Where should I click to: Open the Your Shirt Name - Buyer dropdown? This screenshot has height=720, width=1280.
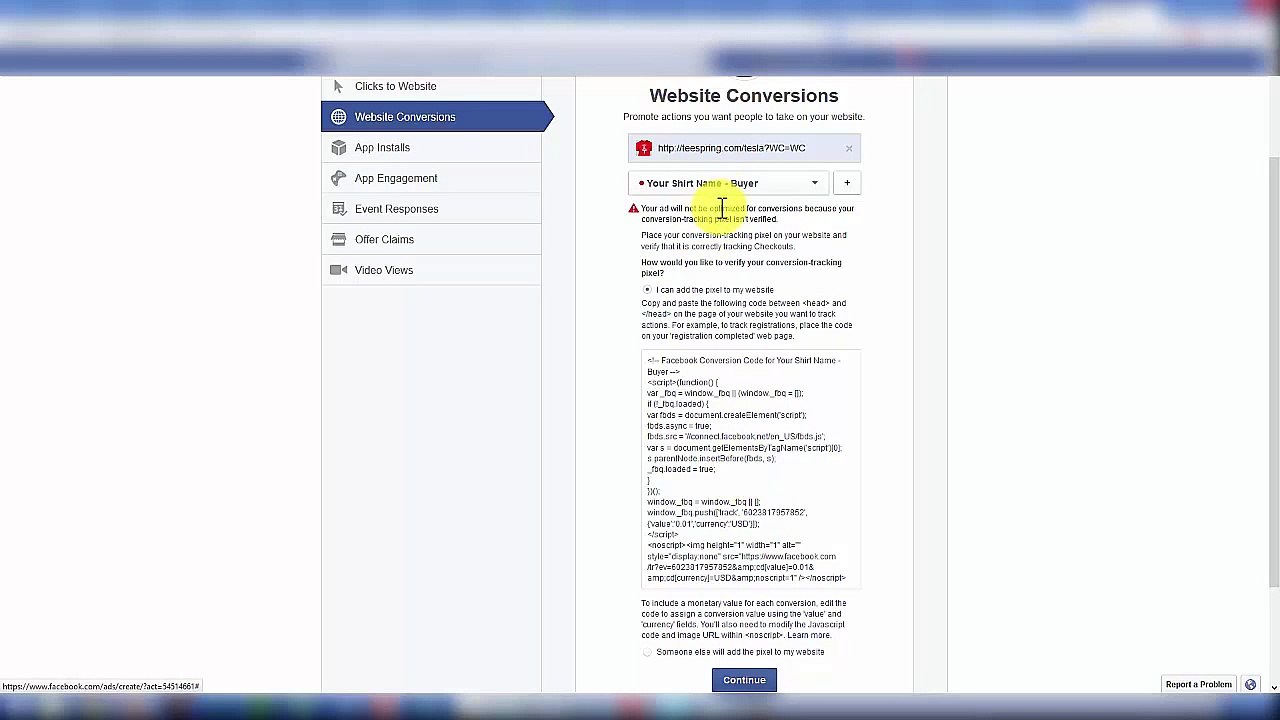(x=729, y=183)
